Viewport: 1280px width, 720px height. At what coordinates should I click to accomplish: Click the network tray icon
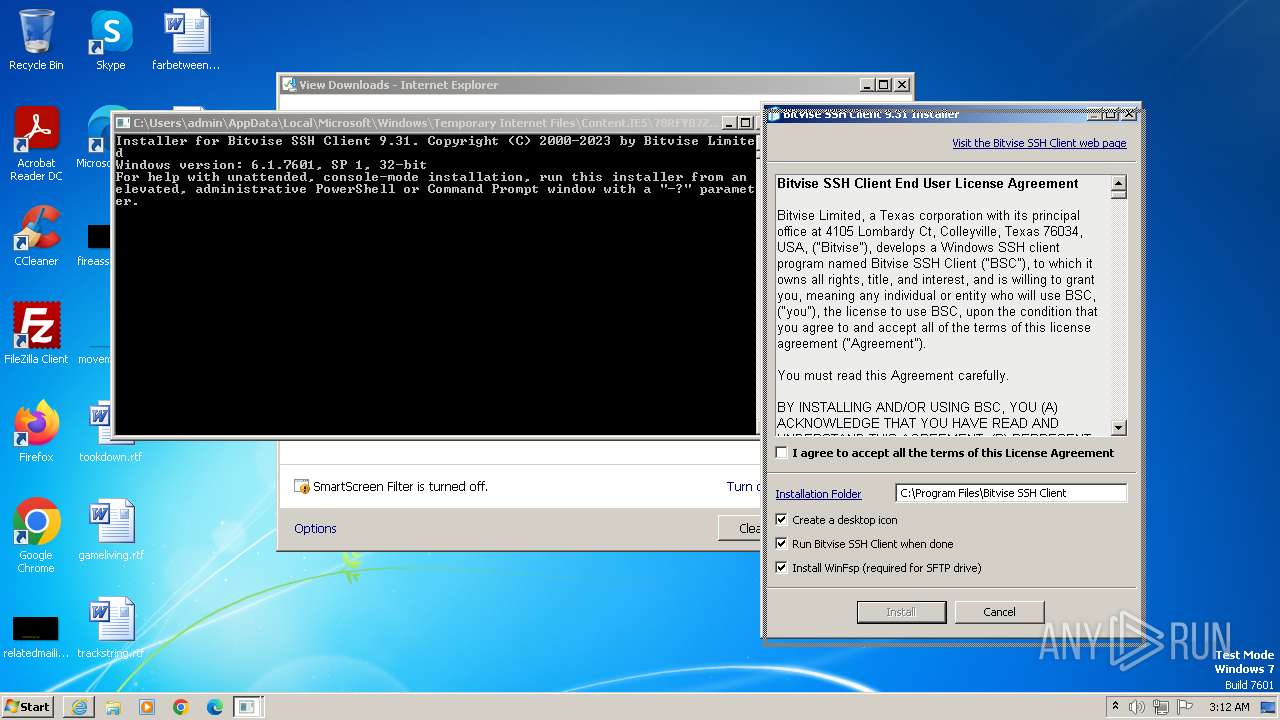coord(1161,707)
